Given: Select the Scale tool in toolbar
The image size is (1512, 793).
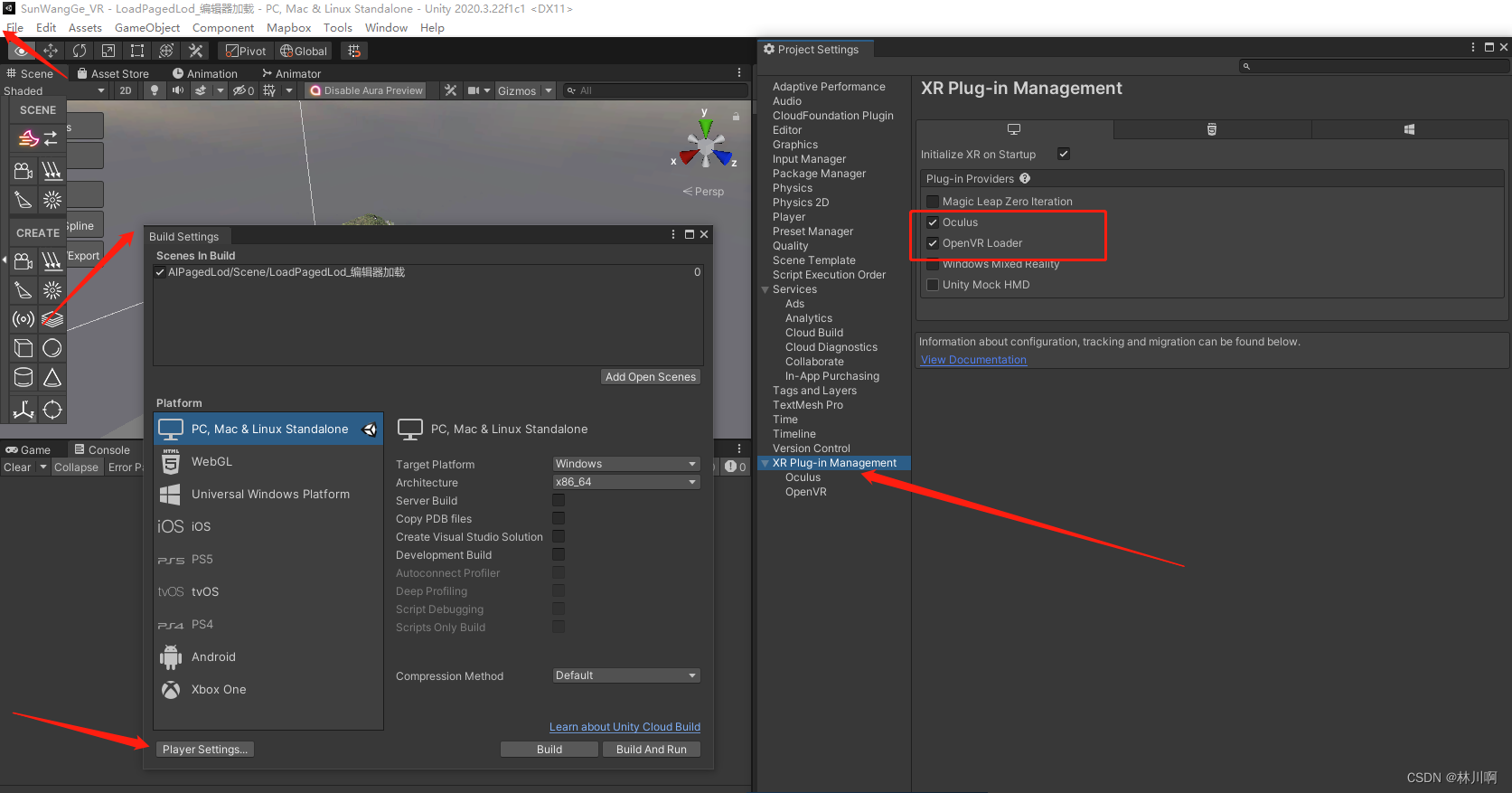Looking at the screenshot, I should pyautogui.click(x=108, y=51).
